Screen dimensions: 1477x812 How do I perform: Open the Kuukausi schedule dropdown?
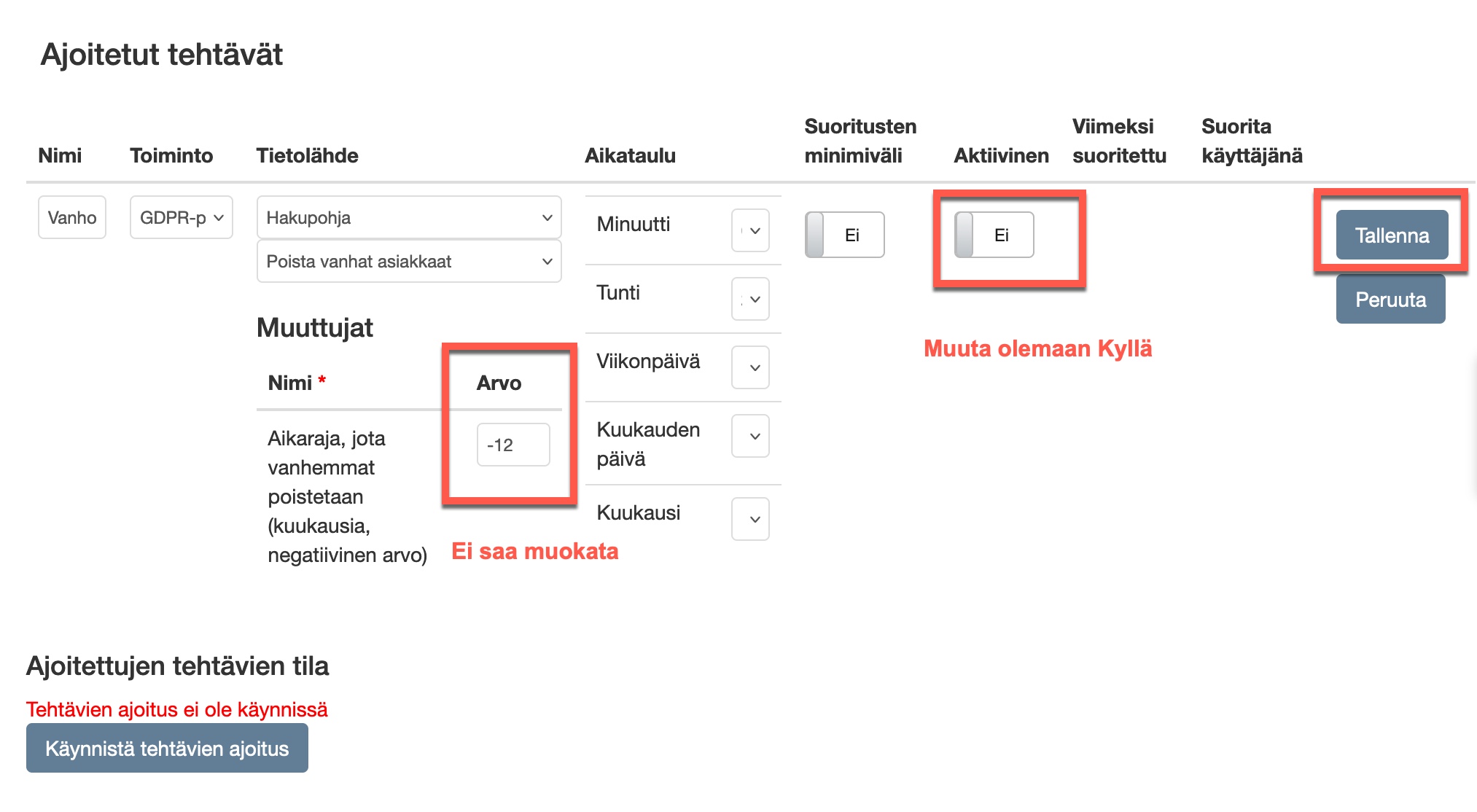(x=750, y=519)
